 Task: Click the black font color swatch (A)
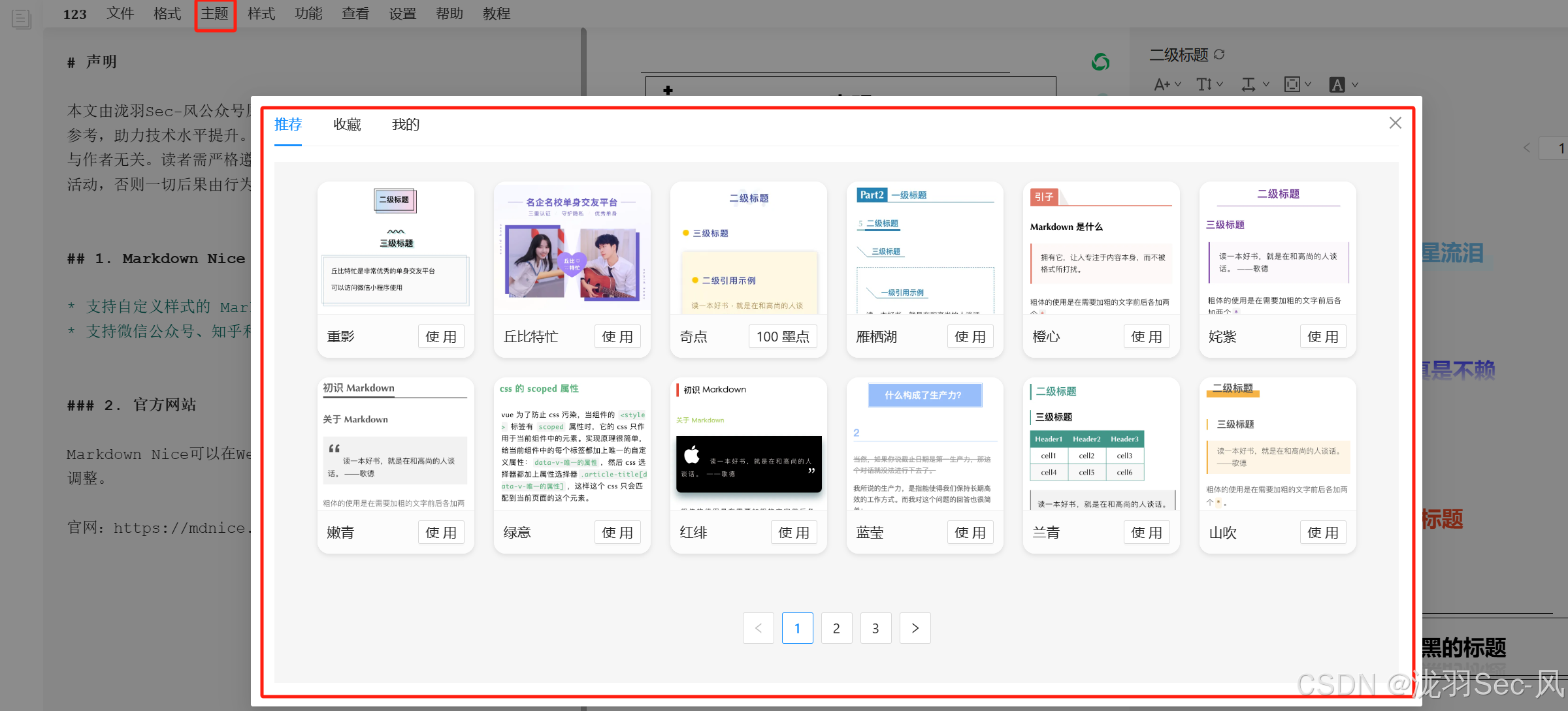pyautogui.click(x=1339, y=84)
